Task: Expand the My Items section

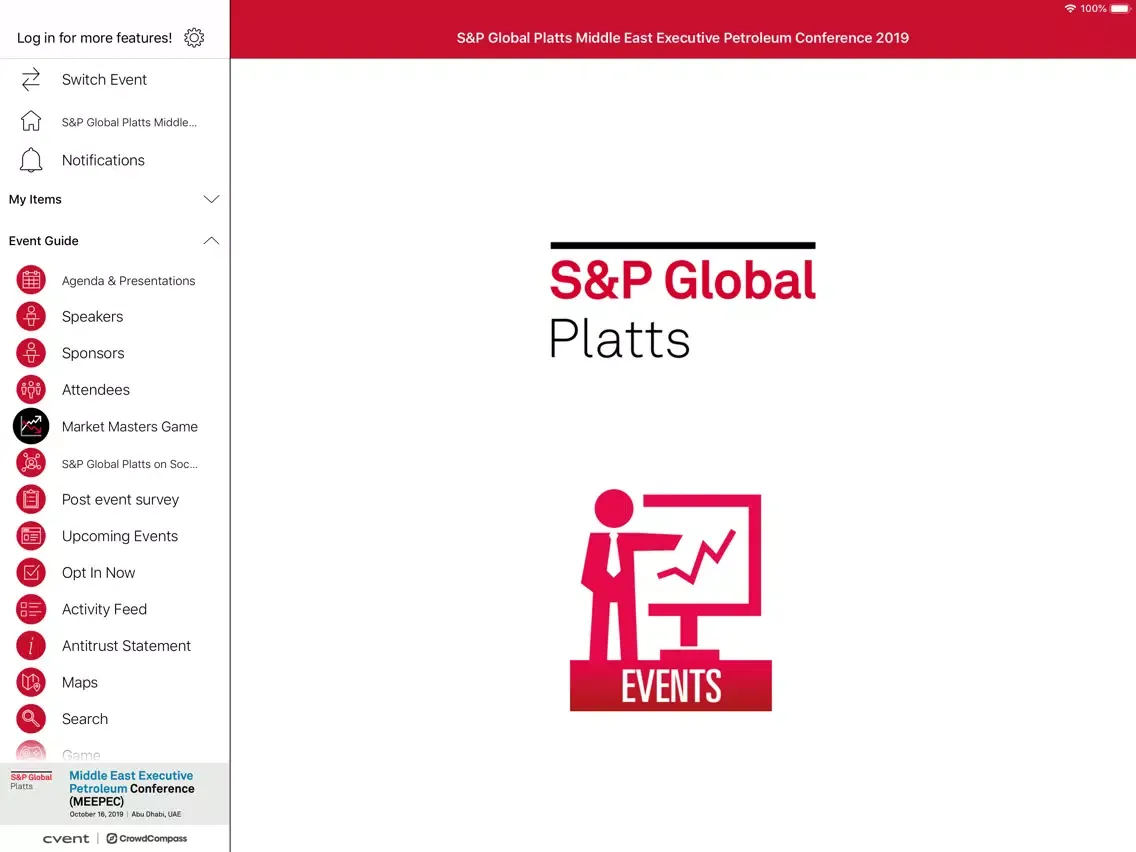Action: [211, 200]
